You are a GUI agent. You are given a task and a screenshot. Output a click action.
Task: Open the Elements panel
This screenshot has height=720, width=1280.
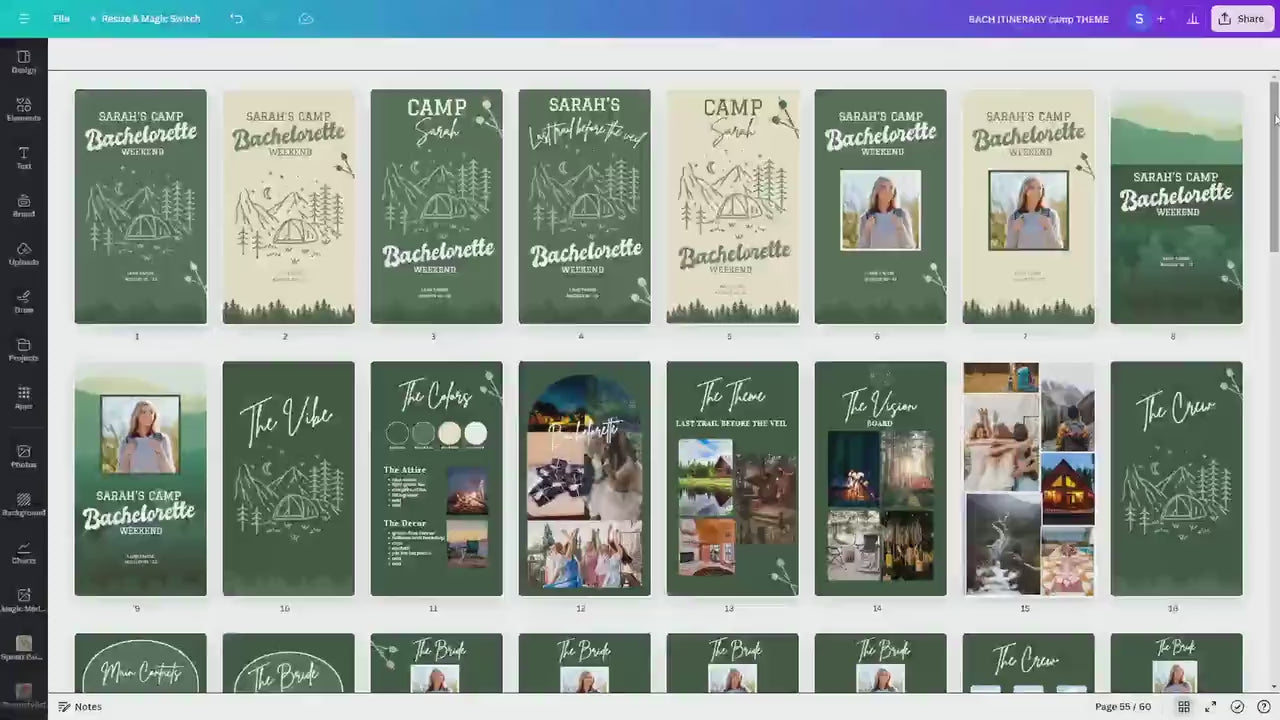coord(24,109)
